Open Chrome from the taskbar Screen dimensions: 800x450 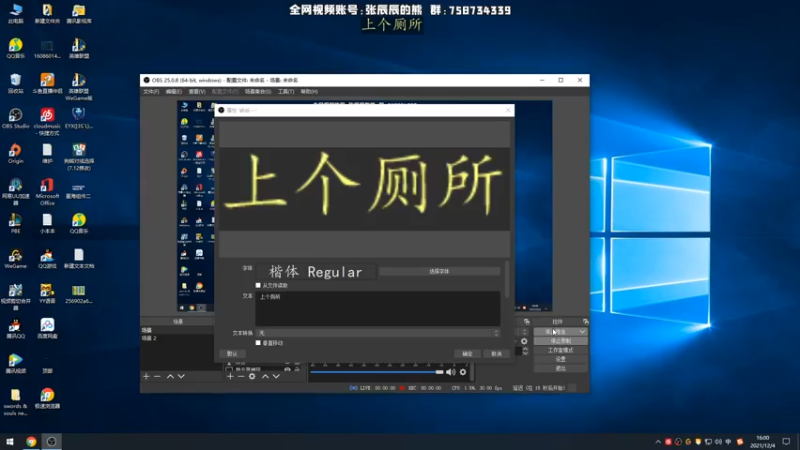[x=31, y=442]
